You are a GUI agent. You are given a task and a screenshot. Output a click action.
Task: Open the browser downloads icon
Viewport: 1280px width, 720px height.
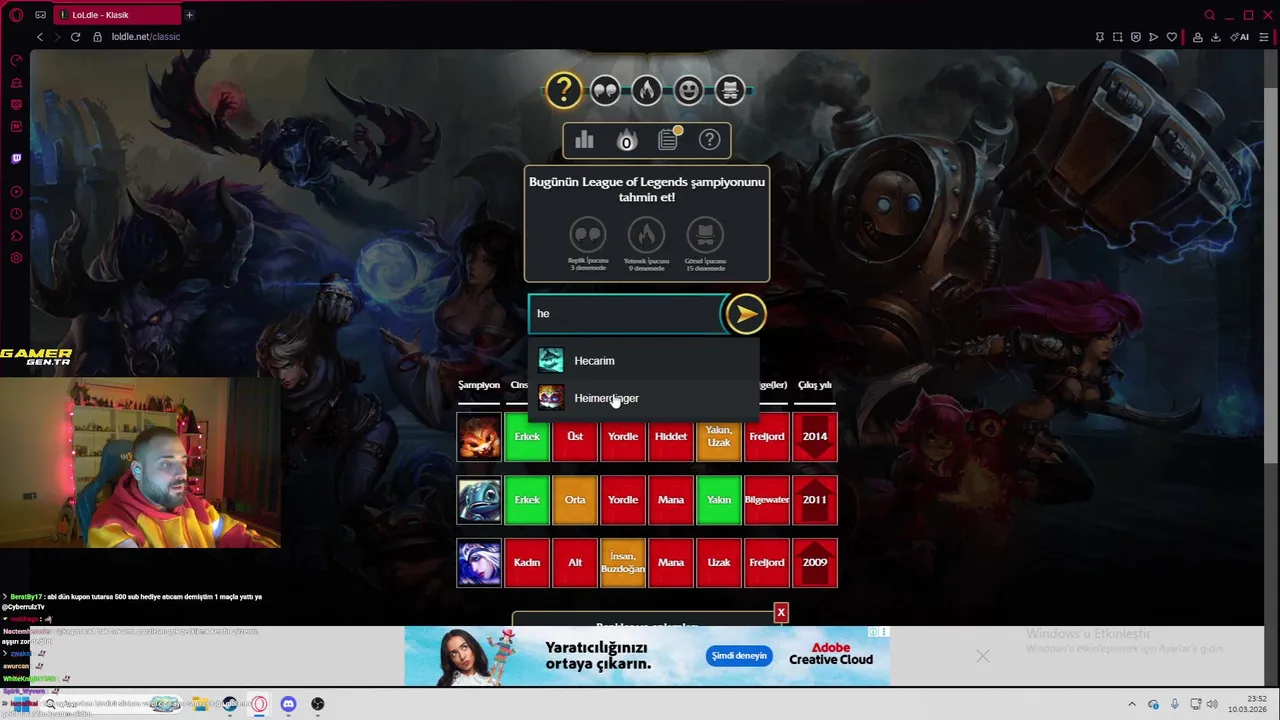click(x=1216, y=37)
